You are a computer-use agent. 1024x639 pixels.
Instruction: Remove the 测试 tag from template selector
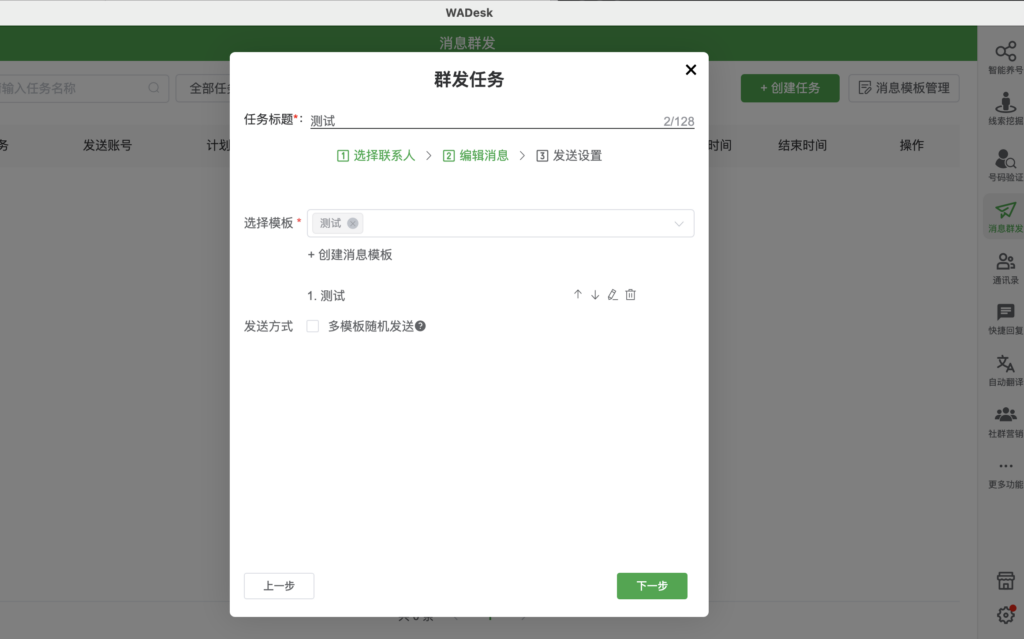[353, 223]
